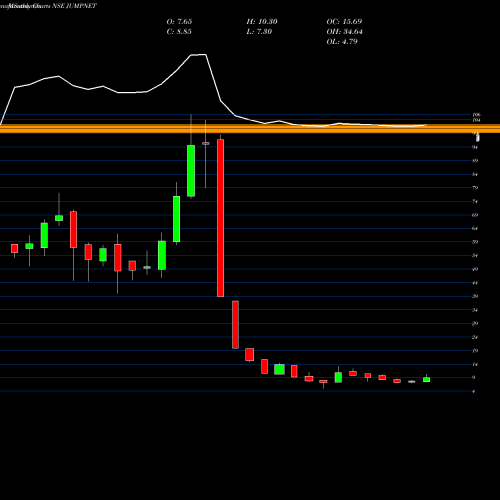Click the 74 price axis label
The height and width of the screenshot is (500, 500).
475,202
